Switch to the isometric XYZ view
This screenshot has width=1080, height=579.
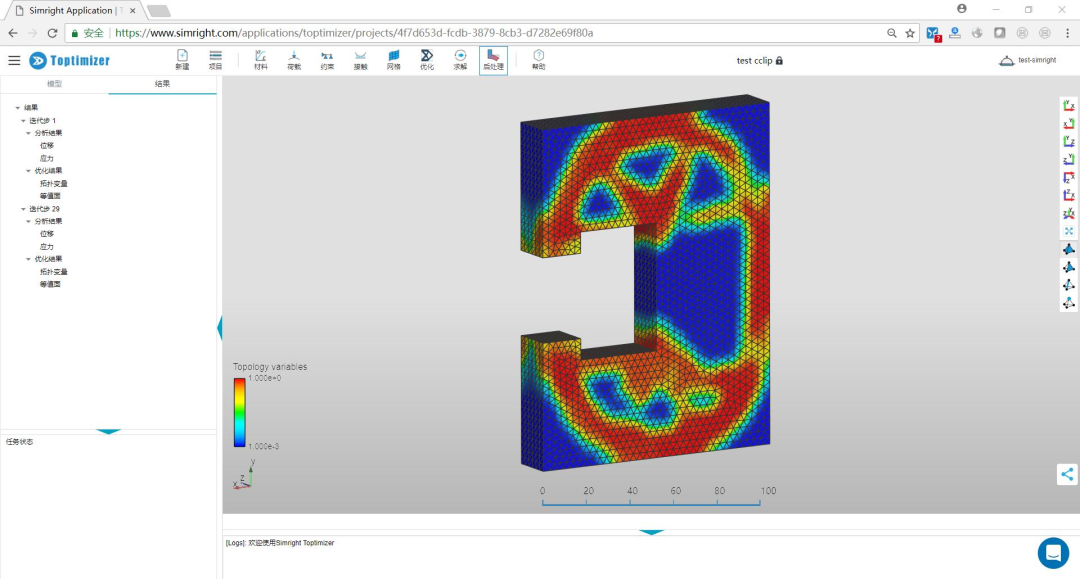coord(1068,213)
